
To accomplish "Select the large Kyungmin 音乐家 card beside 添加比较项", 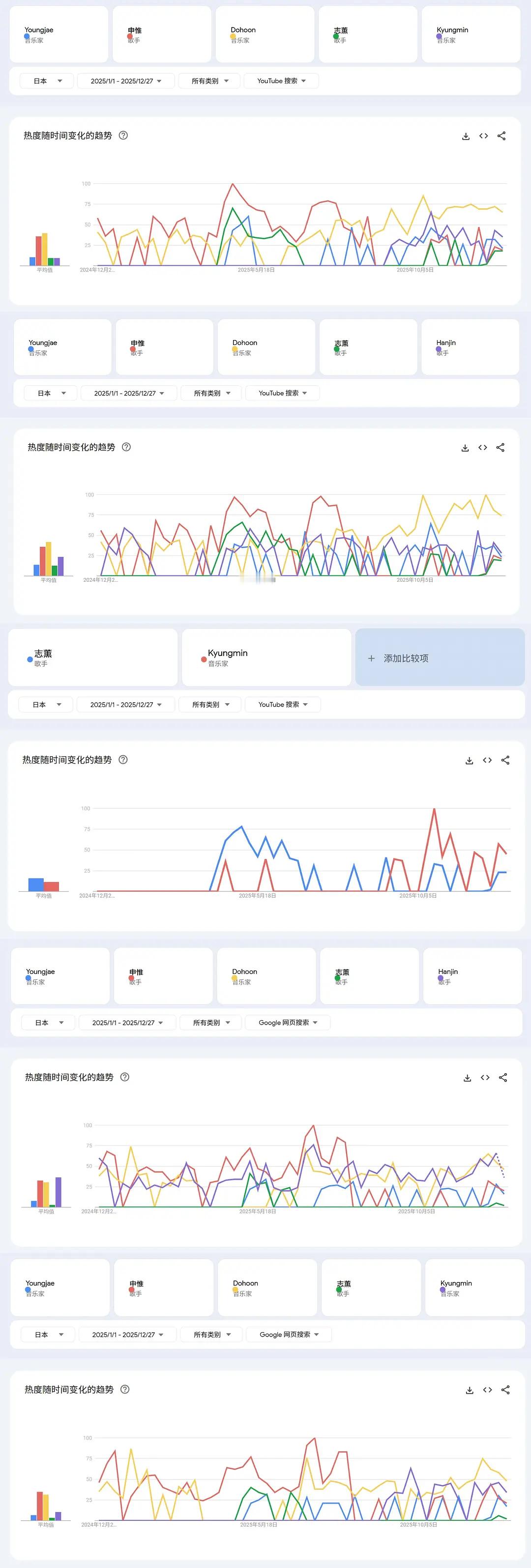I will click(x=266, y=657).
